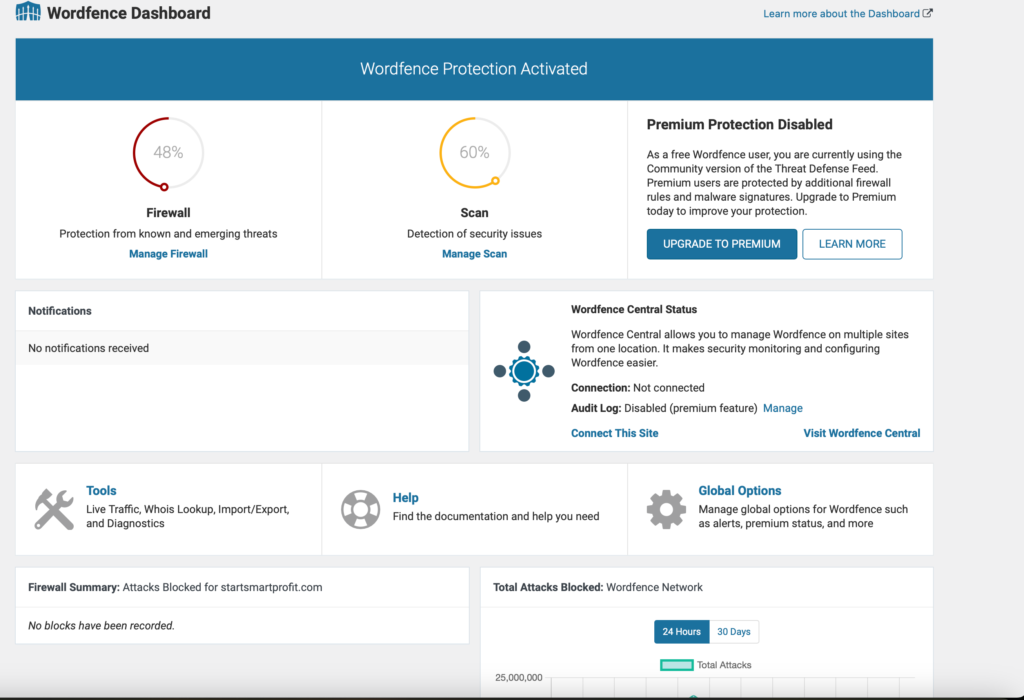Screen dimensions: 1024x700
Task: Click Manage next to Audit Log
Action: click(783, 408)
